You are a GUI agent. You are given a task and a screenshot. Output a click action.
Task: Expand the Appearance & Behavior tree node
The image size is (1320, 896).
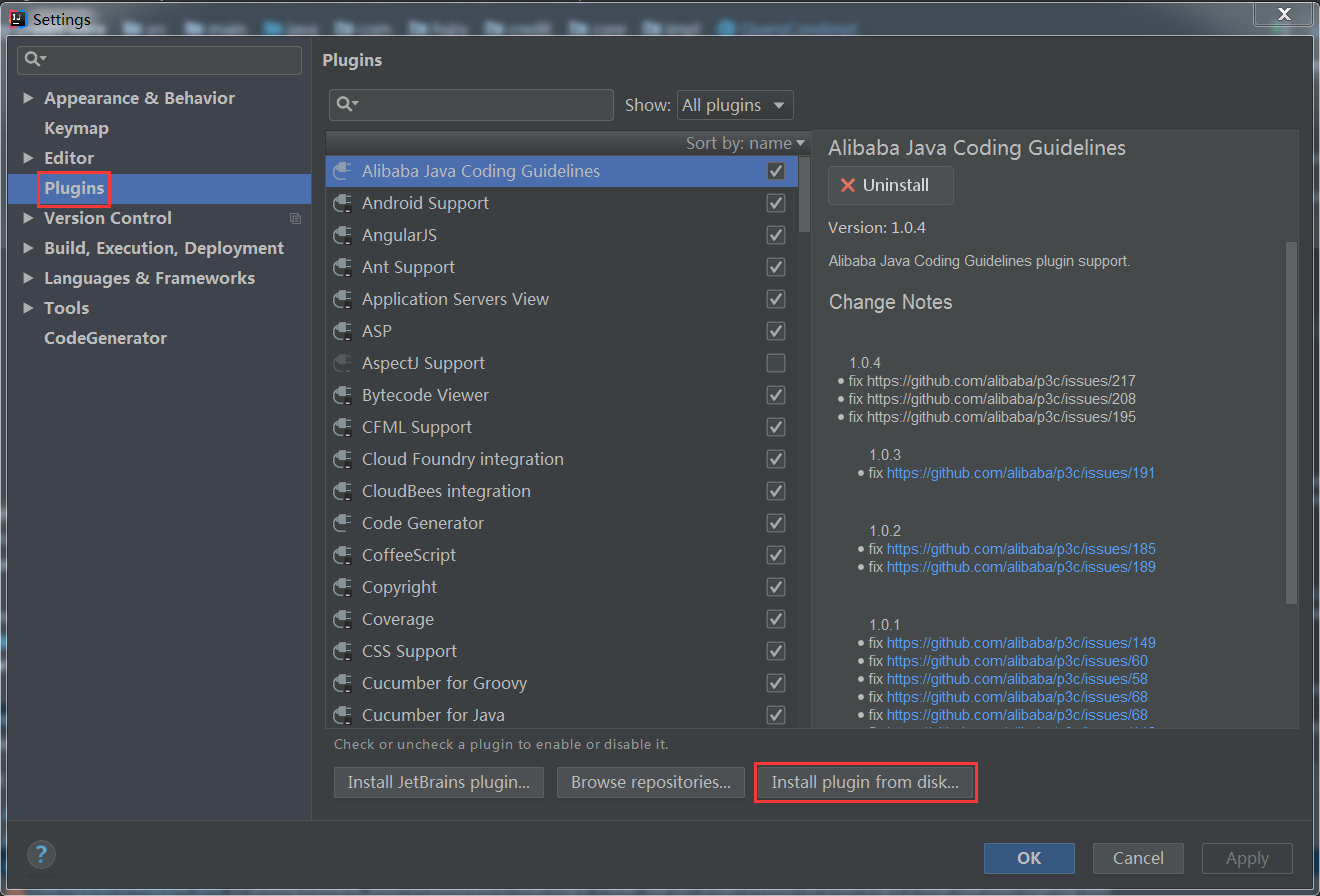(x=27, y=97)
